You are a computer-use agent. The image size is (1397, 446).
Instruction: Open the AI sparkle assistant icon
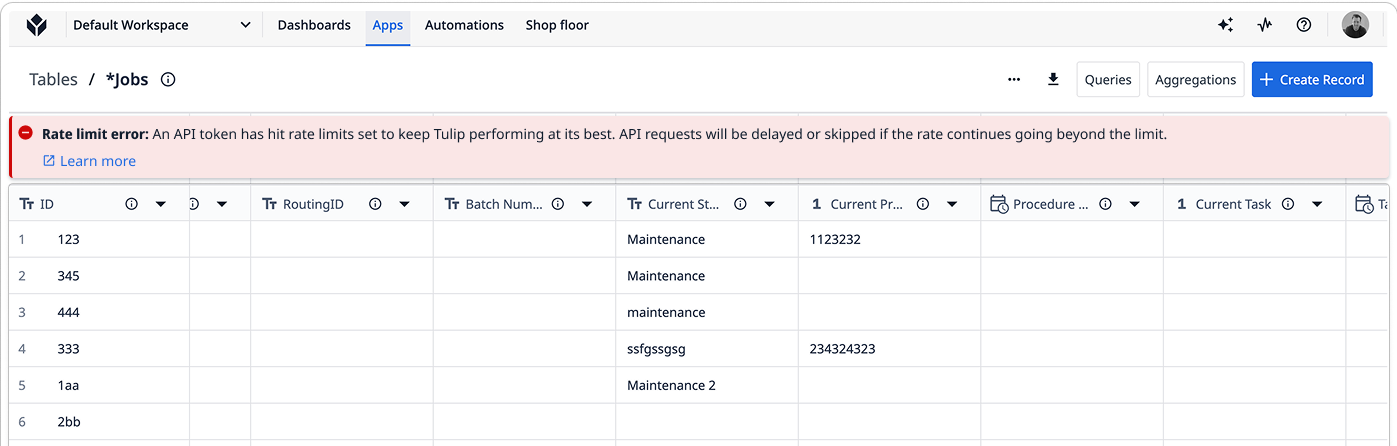(1225, 25)
